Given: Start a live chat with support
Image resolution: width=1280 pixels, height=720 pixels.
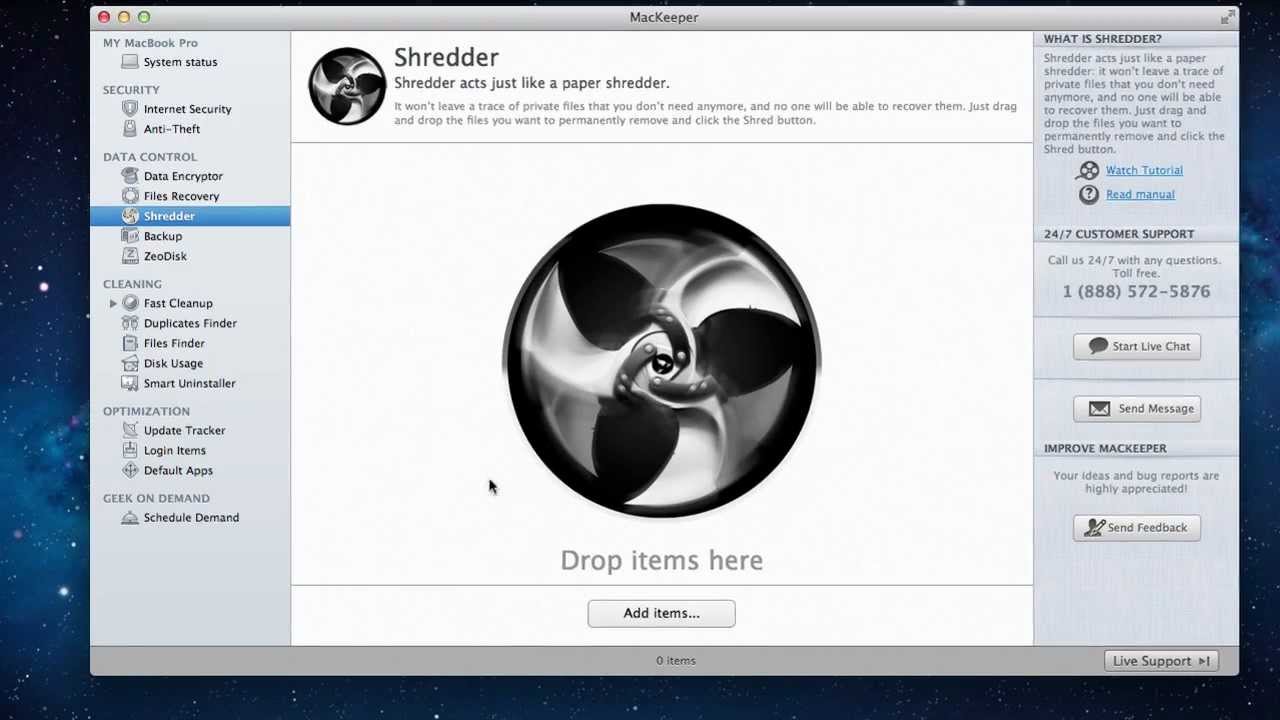Looking at the screenshot, I should click(1137, 346).
